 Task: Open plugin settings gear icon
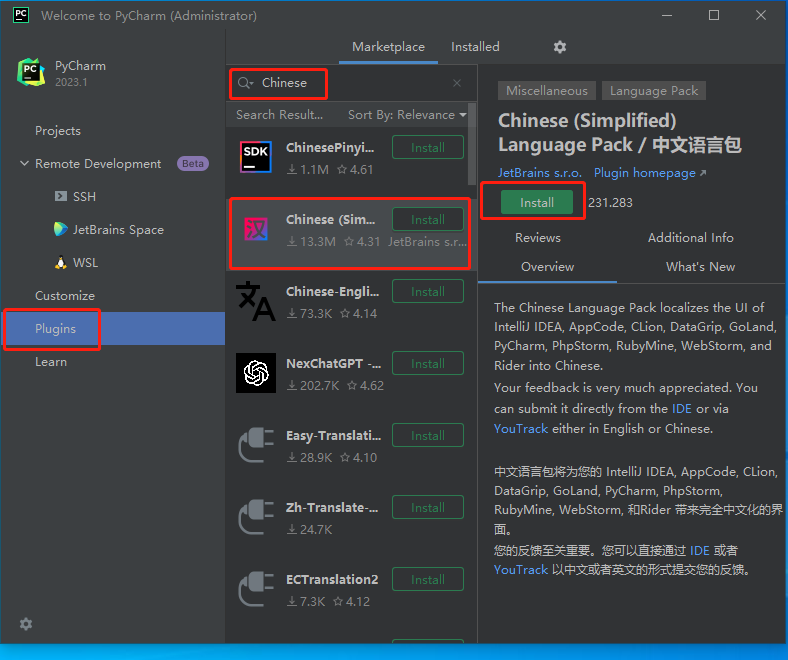pos(560,47)
